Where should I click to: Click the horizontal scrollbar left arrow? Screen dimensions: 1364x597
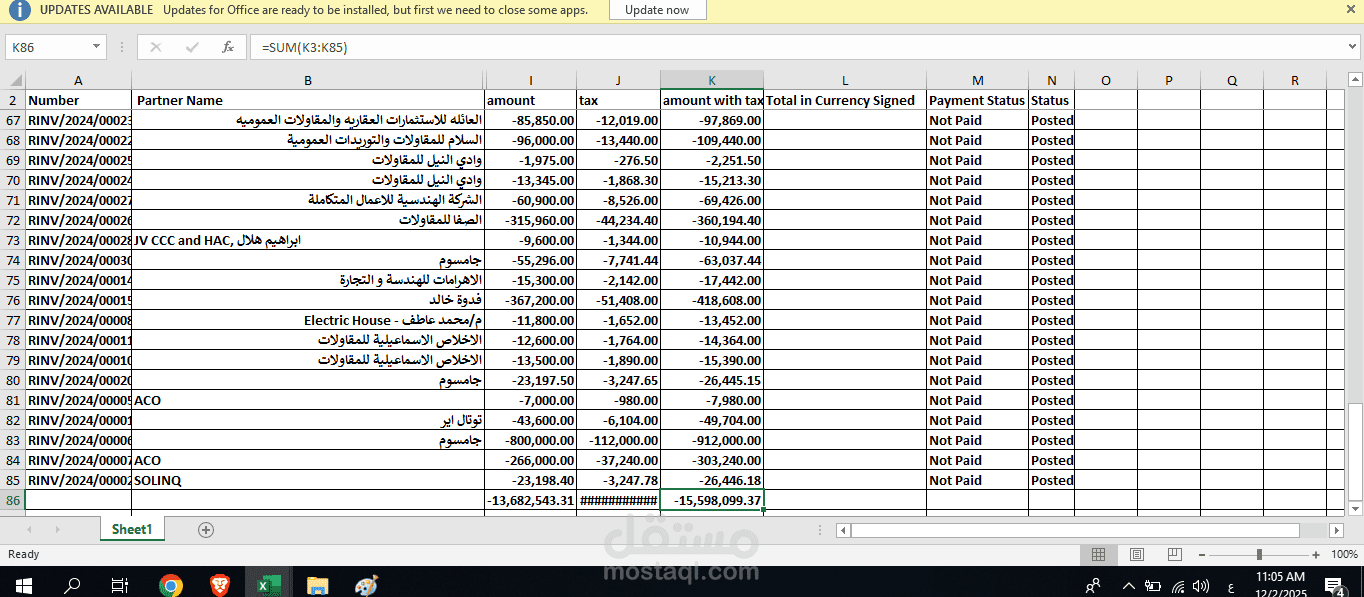(x=843, y=530)
